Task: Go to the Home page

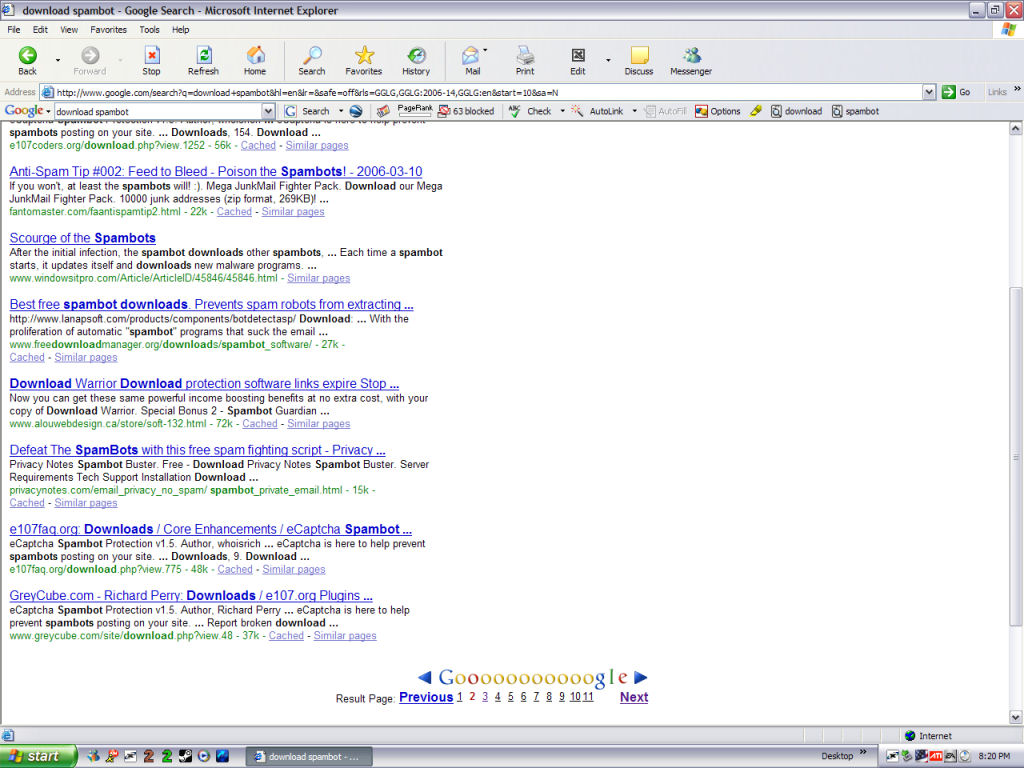Action: coord(255,61)
